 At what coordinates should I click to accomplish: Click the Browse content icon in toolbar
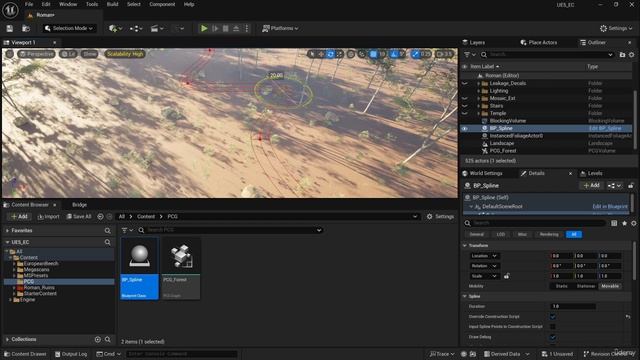26,28
